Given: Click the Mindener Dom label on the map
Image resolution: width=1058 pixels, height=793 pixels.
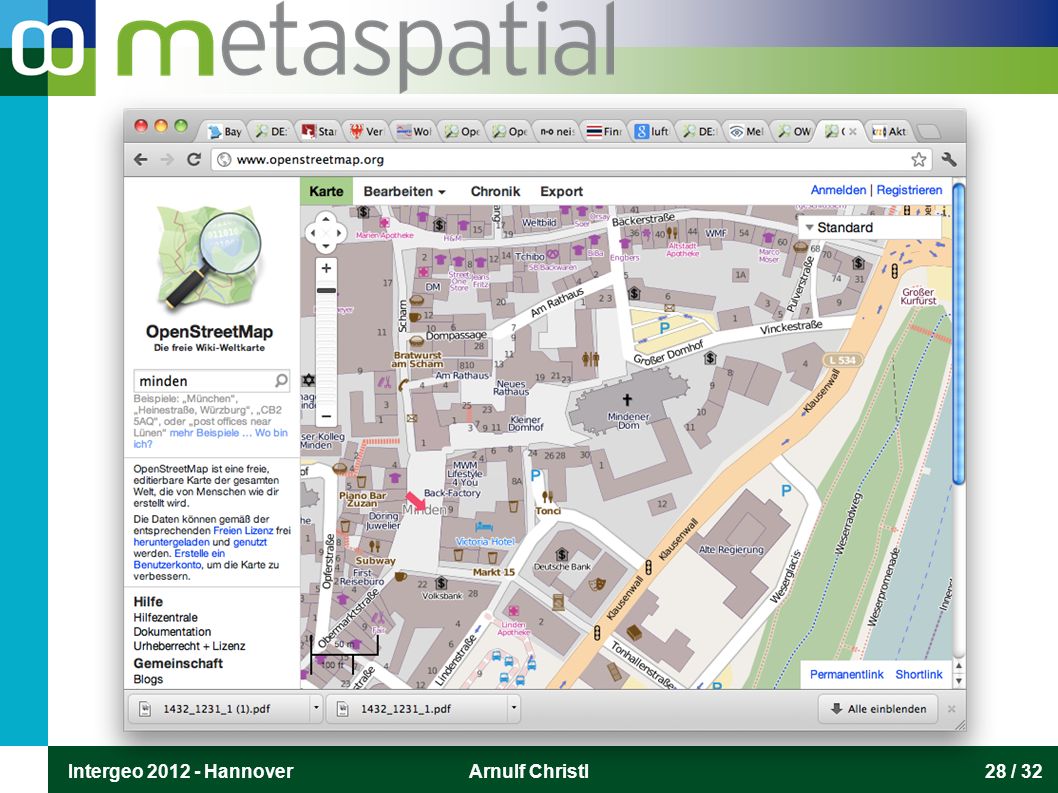Looking at the screenshot, I should (x=628, y=421).
